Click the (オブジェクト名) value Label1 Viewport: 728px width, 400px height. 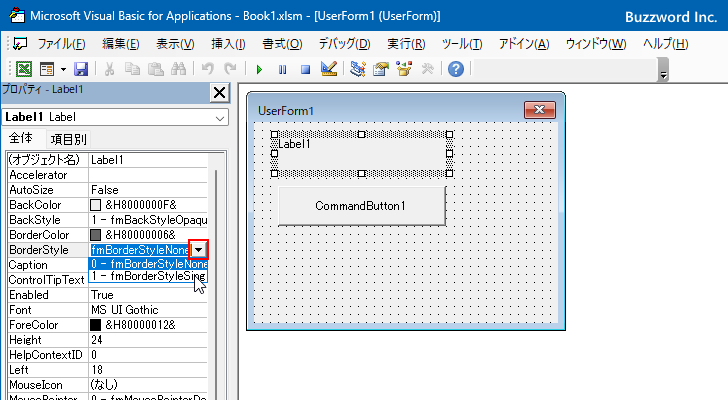[x=148, y=160]
